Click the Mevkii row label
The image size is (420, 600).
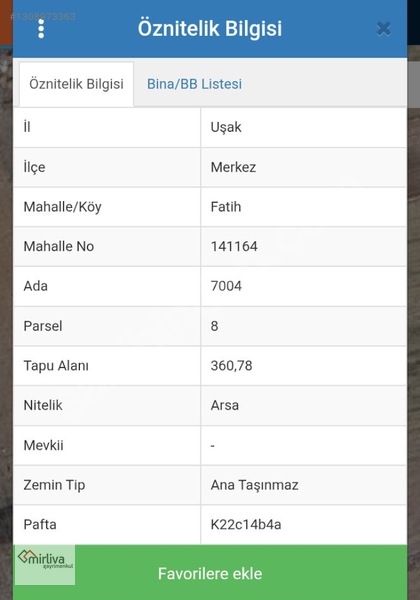click(43, 445)
